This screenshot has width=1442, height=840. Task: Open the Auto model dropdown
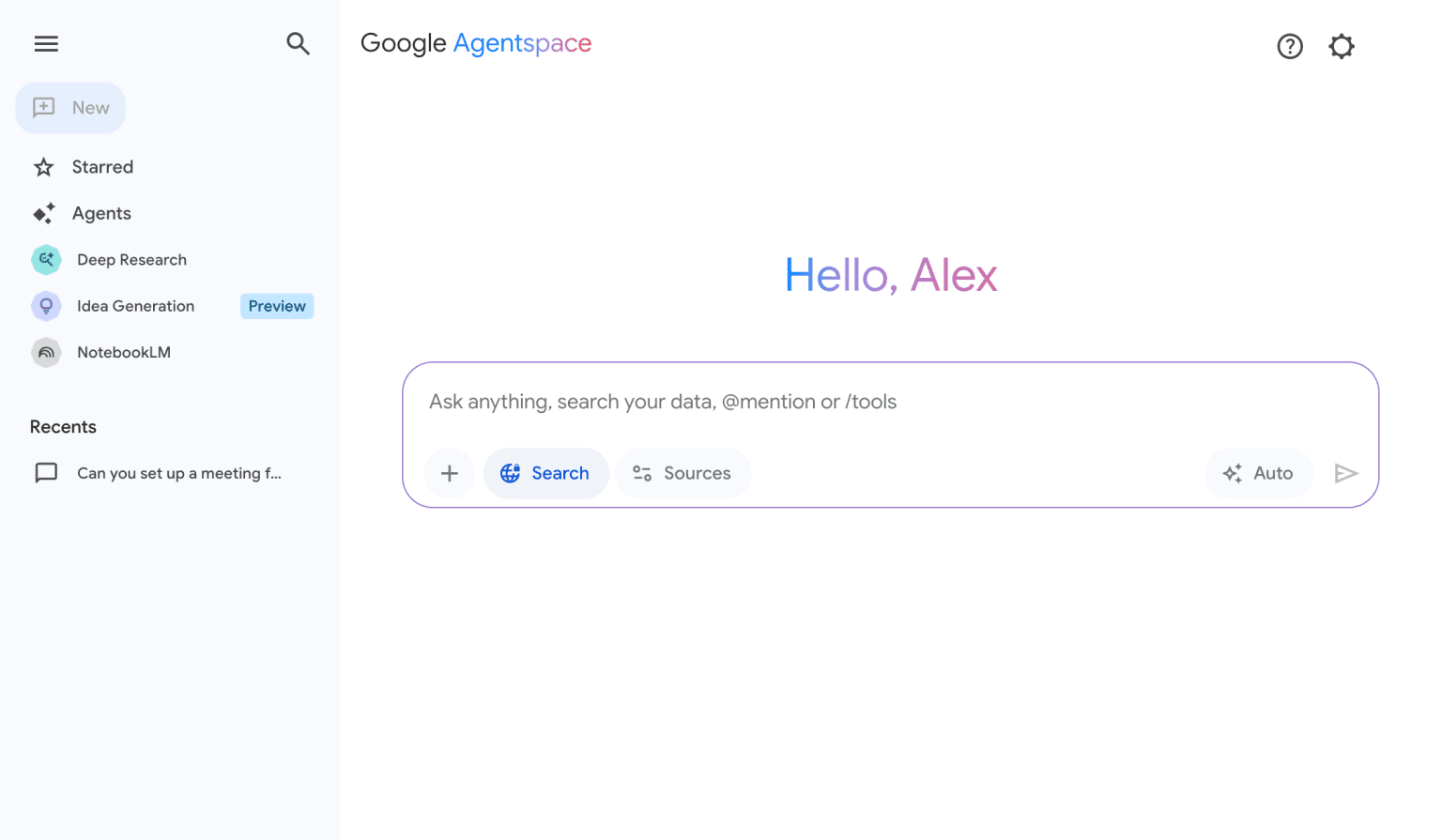click(x=1258, y=473)
